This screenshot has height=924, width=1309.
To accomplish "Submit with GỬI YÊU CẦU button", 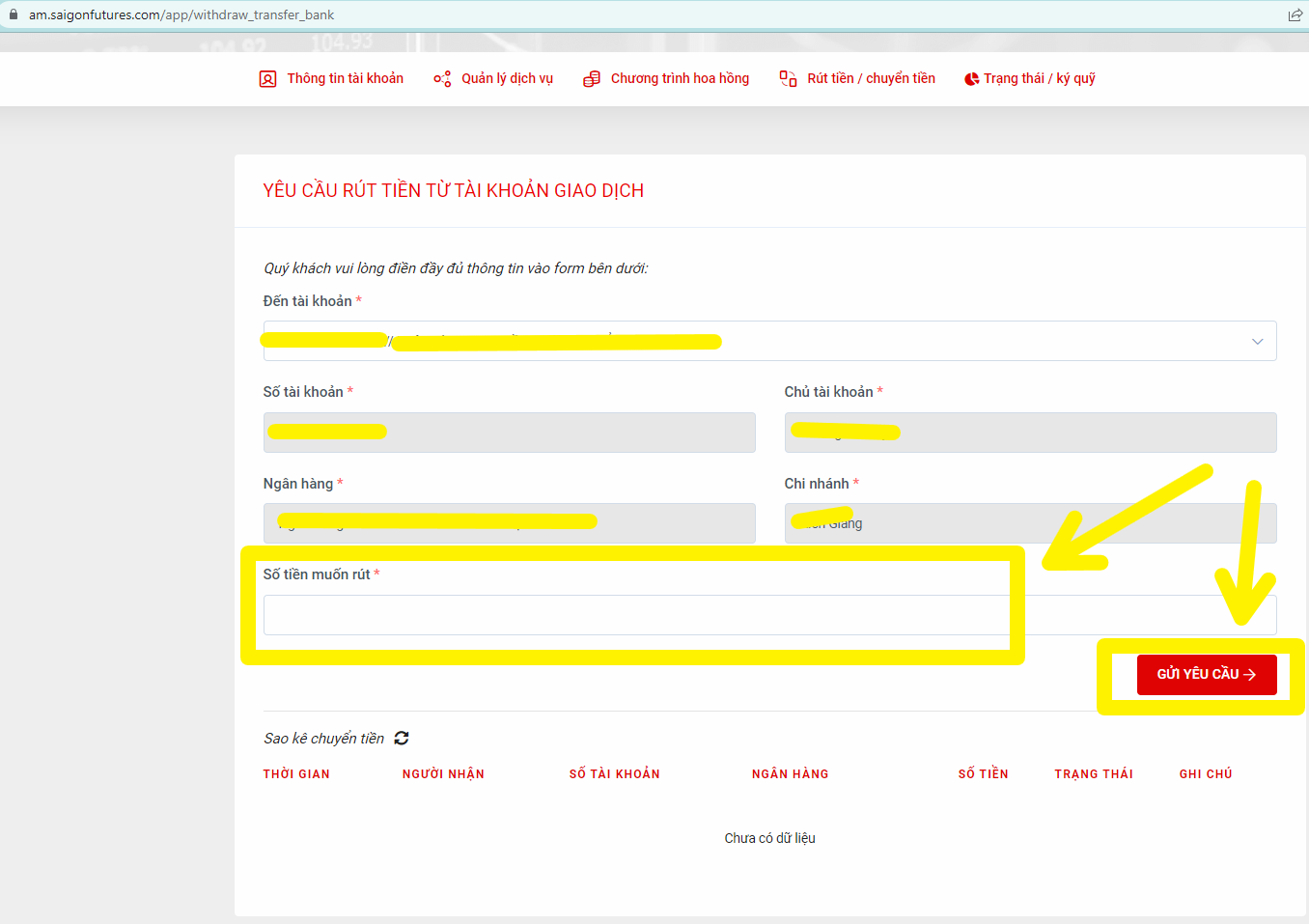I will tap(1207, 675).
